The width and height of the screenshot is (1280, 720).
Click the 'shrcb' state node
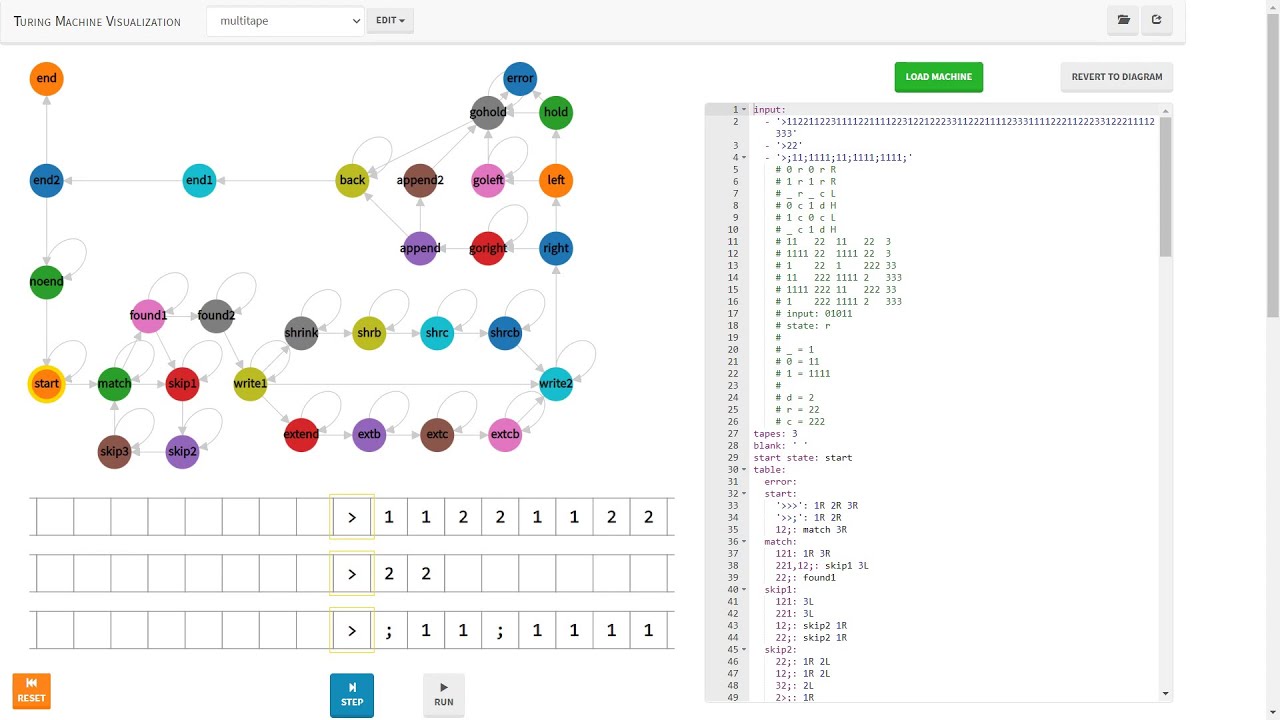coord(505,333)
